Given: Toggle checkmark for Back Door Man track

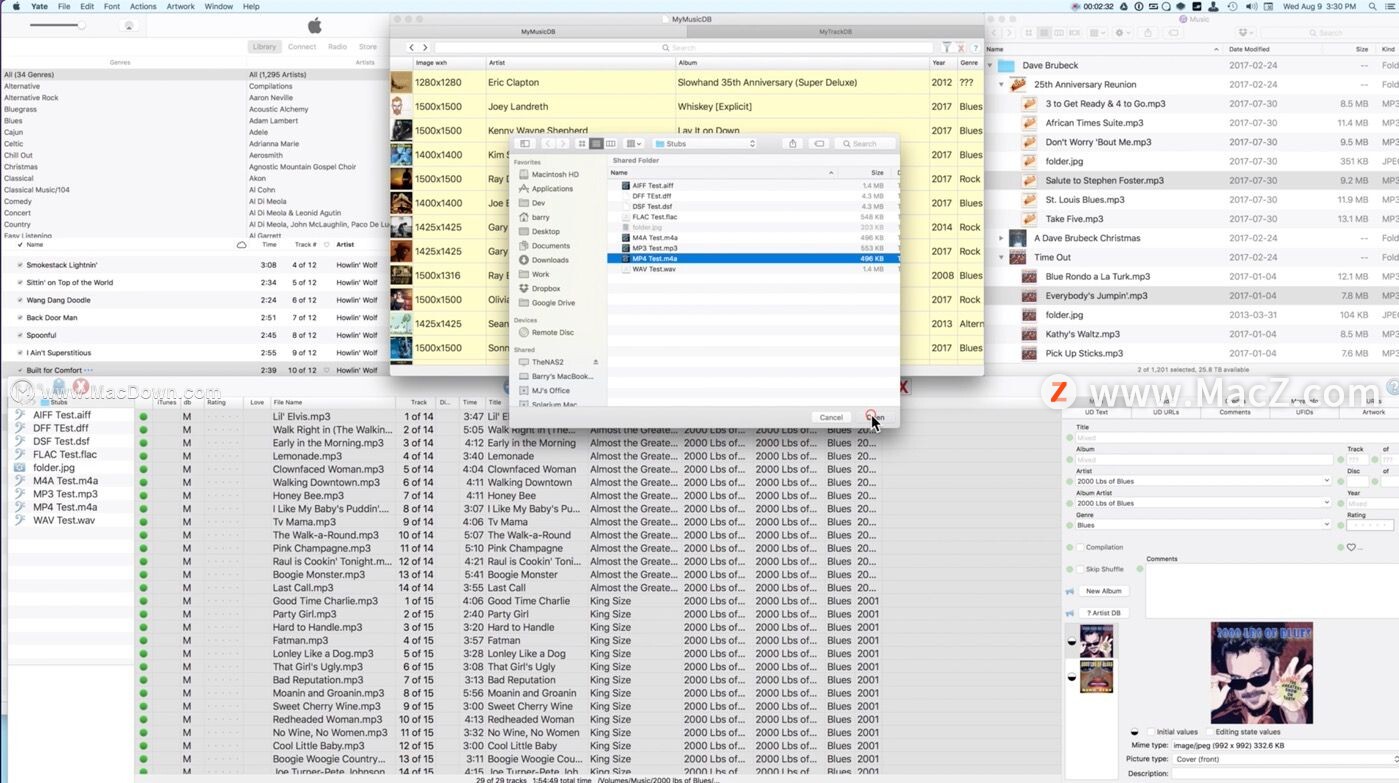Looking at the screenshot, I should pos(20,318).
